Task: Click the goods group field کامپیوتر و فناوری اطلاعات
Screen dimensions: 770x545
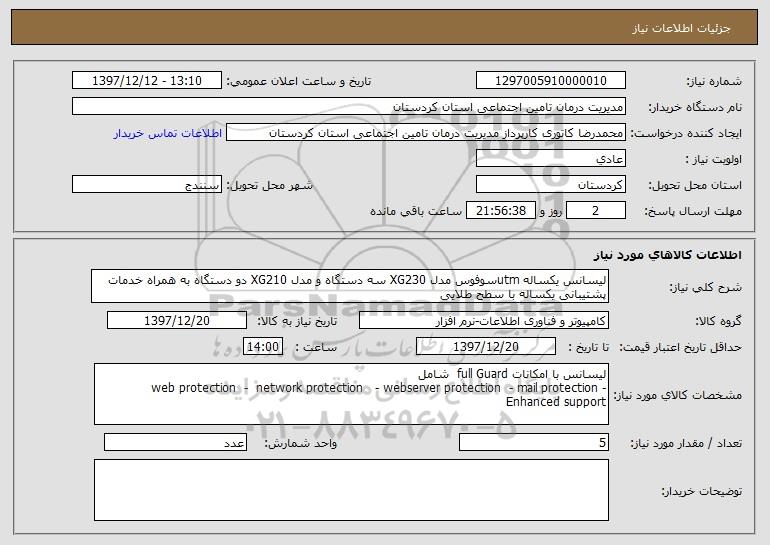Action: [x=484, y=321]
